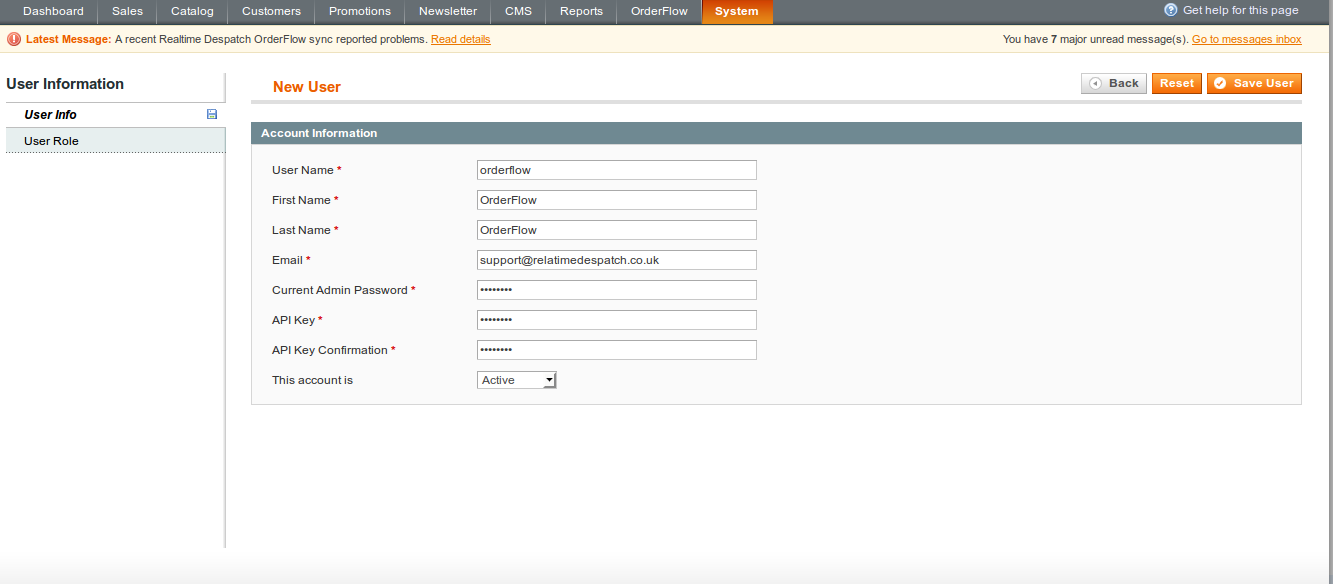
Task: Click the question mark help icon top right
Action: tap(1169, 10)
